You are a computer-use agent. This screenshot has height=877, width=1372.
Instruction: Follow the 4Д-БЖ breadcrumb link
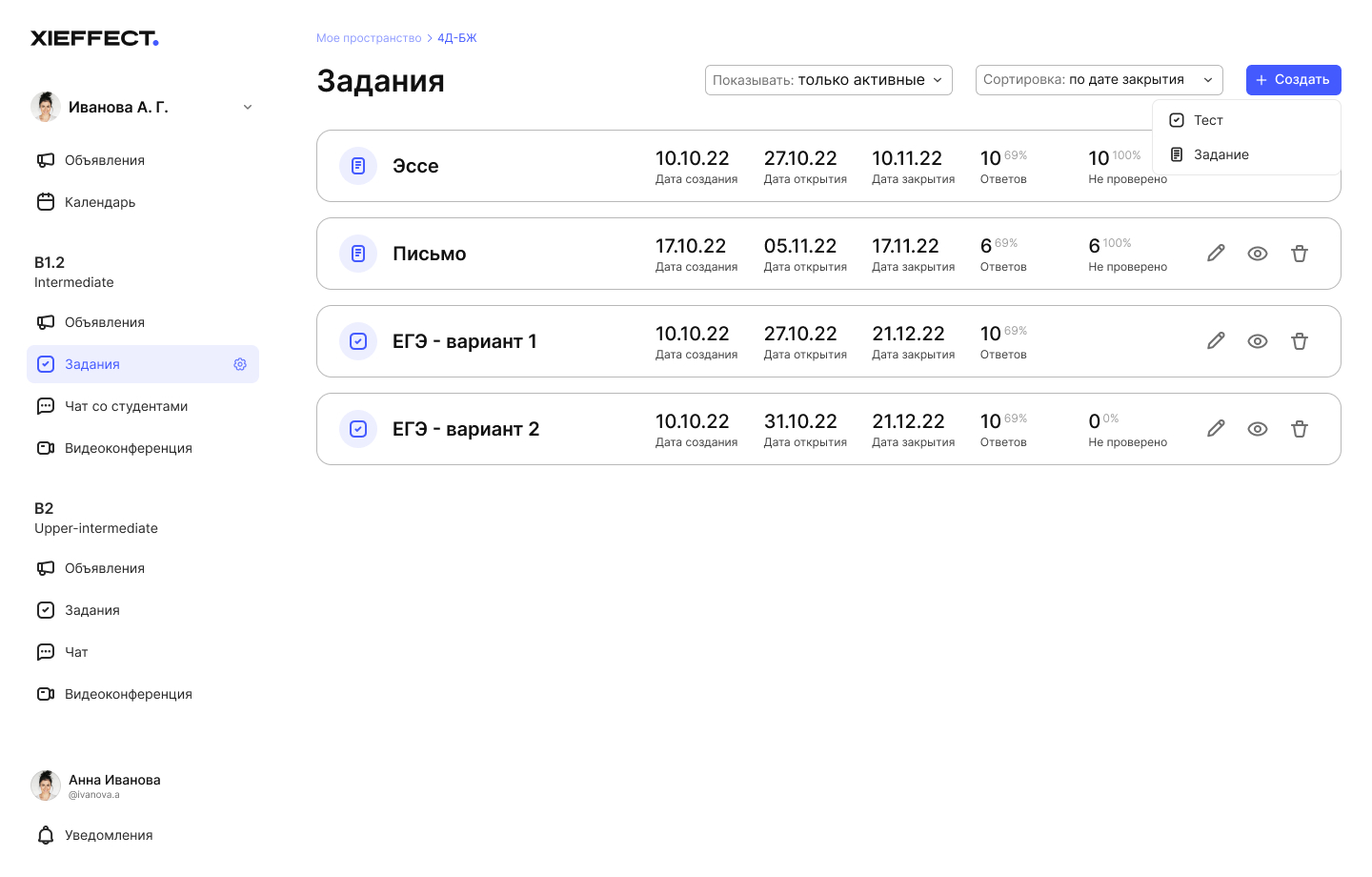click(457, 38)
